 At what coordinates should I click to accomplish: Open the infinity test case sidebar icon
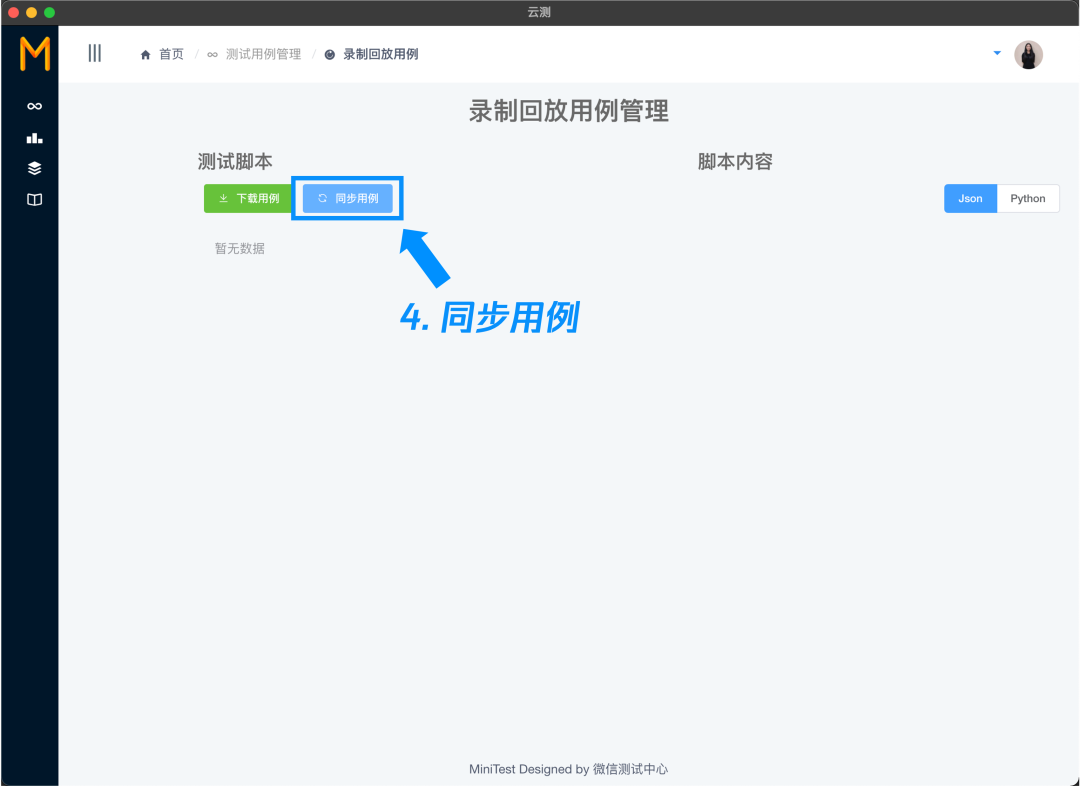[34, 106]
